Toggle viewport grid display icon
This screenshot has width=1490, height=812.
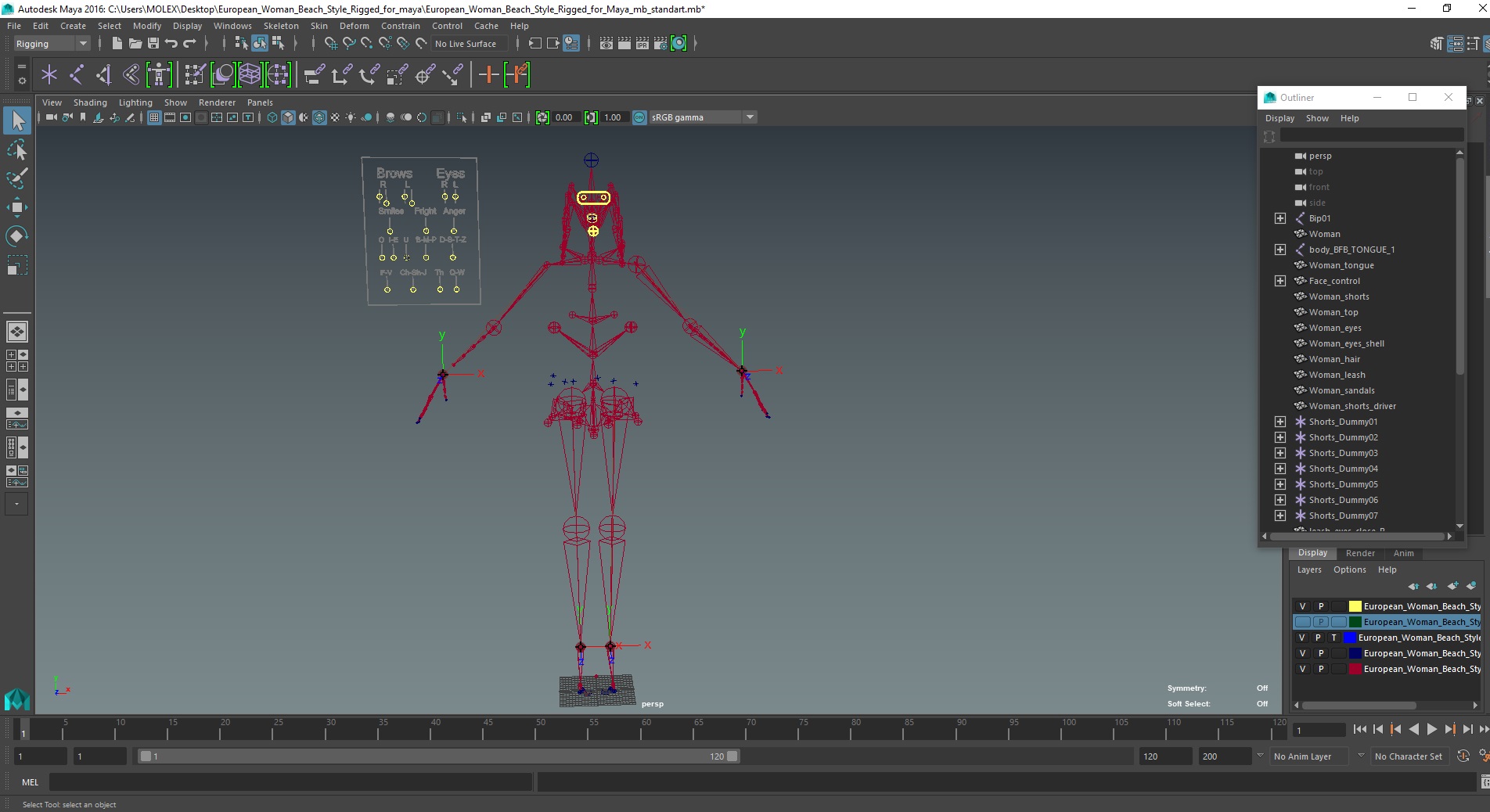pos(154,117)
